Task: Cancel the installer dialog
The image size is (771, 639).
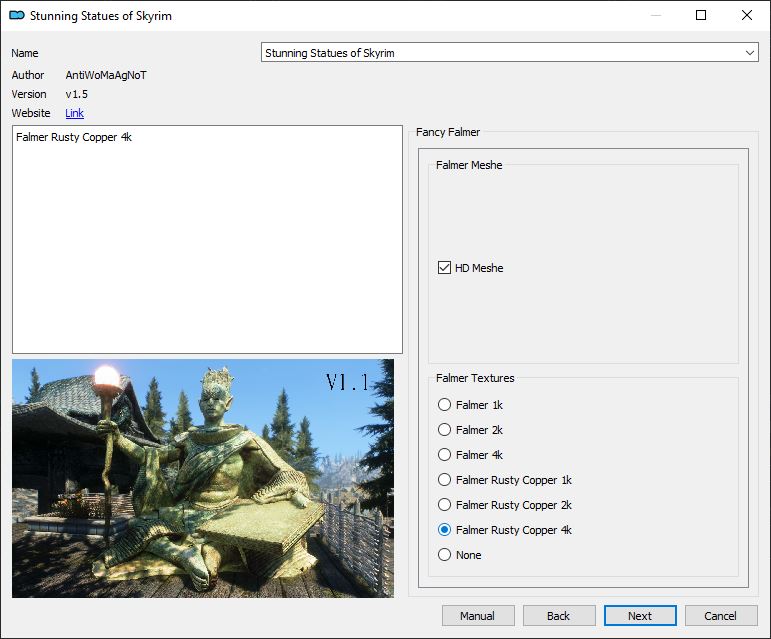Action: [x=721, y=616]
